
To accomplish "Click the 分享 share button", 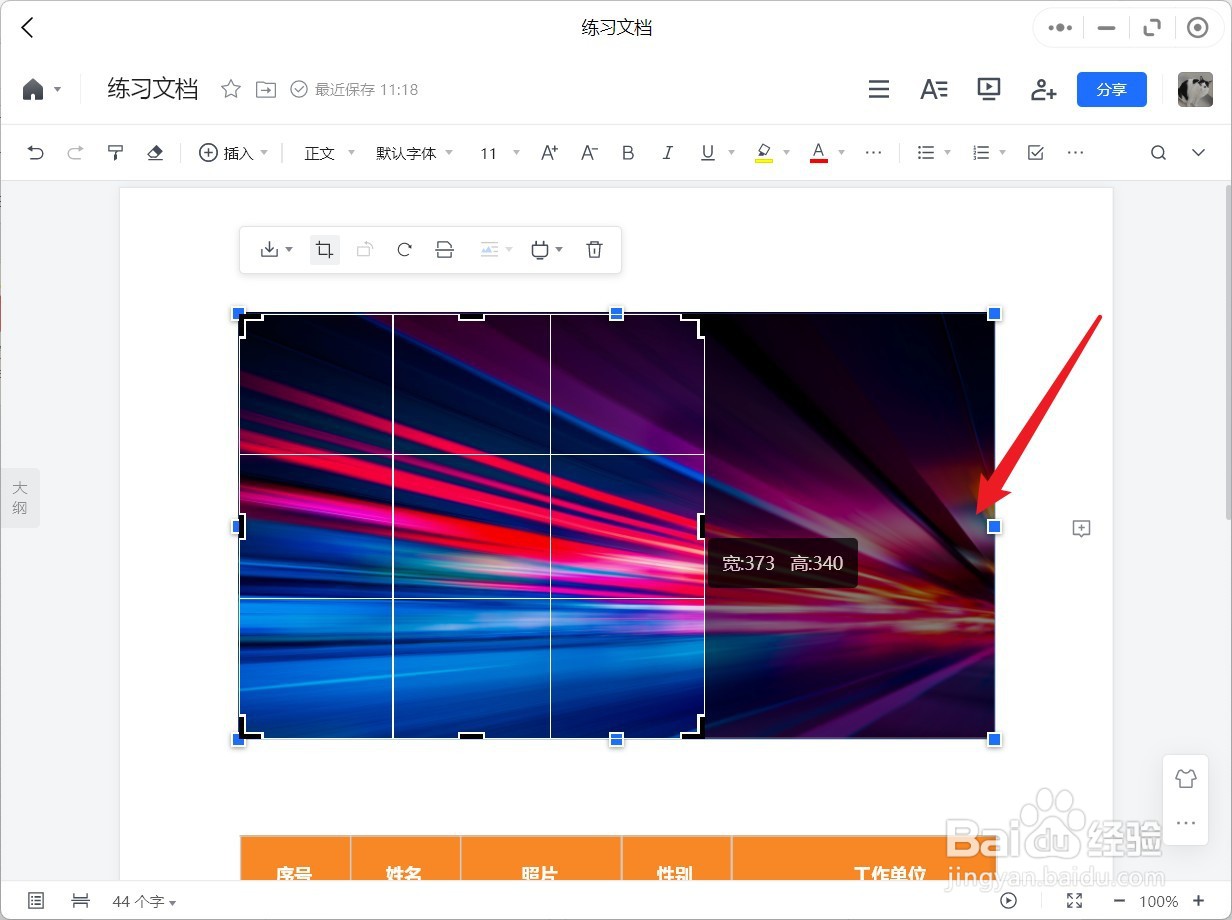I will (x=1112, y=89).
